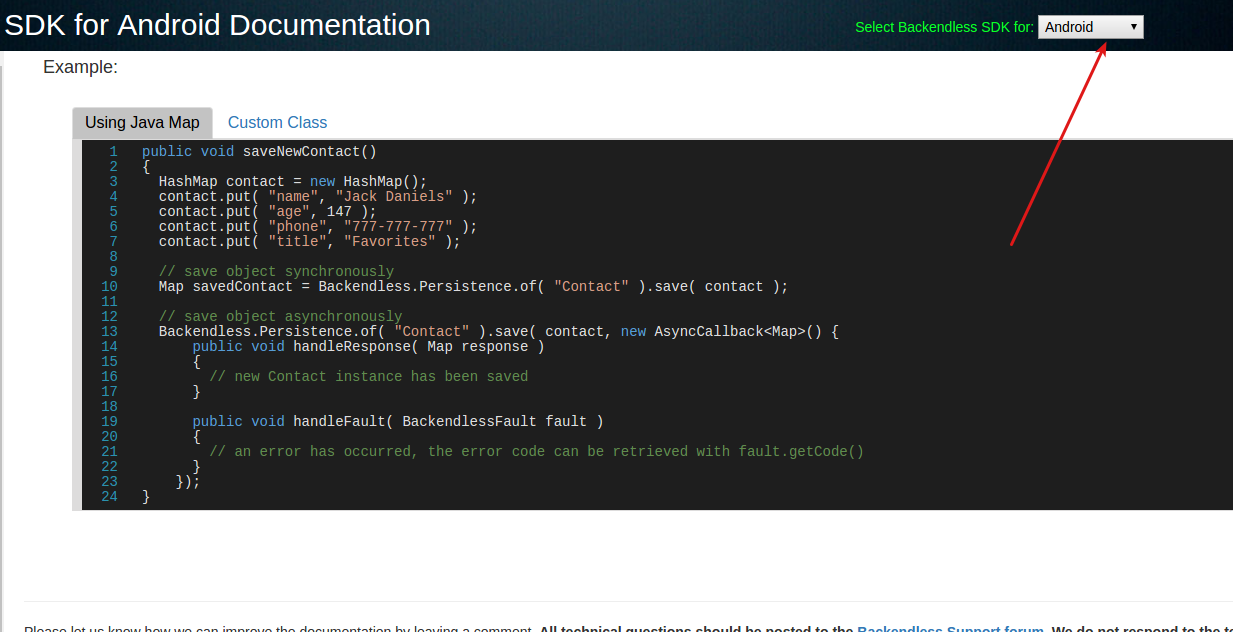
Task: Click line number 24 in code gutter
Action: pos(109,496)
